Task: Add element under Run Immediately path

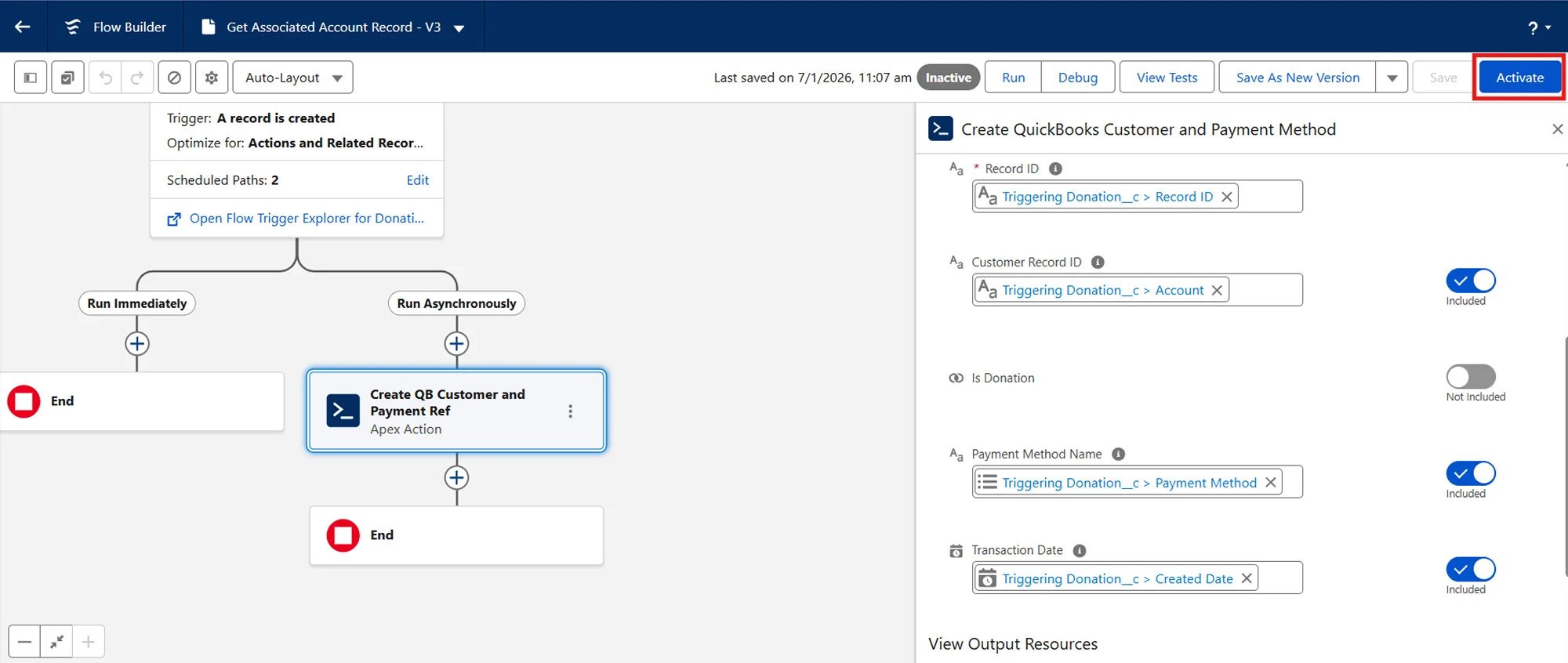Action: pos(137,343)
